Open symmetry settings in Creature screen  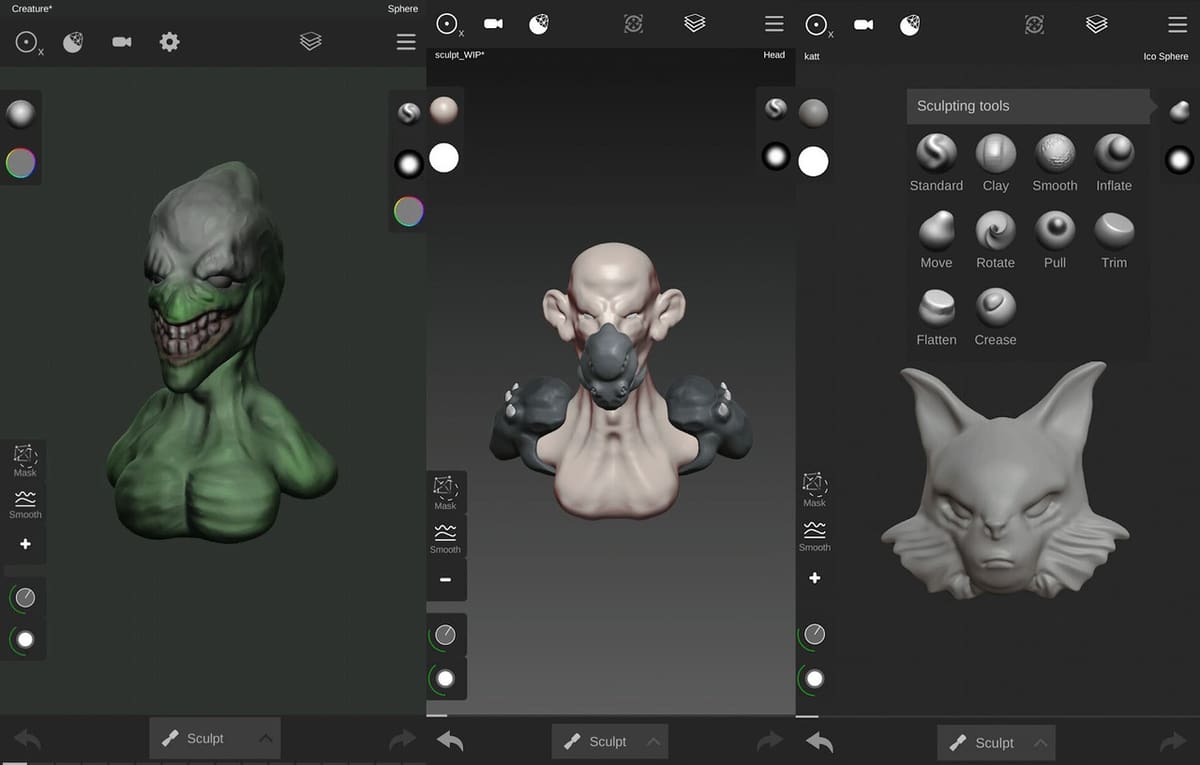(x=29, y=42)
